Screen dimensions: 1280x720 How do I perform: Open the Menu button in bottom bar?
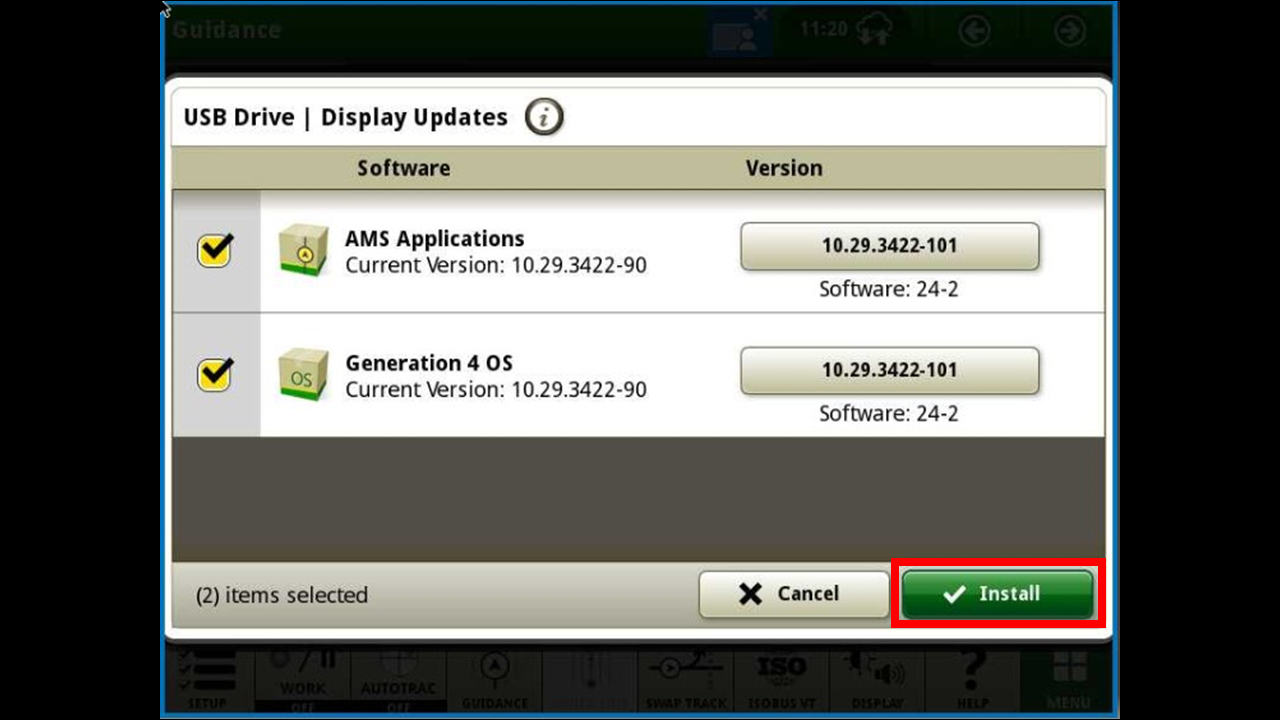1068,681
